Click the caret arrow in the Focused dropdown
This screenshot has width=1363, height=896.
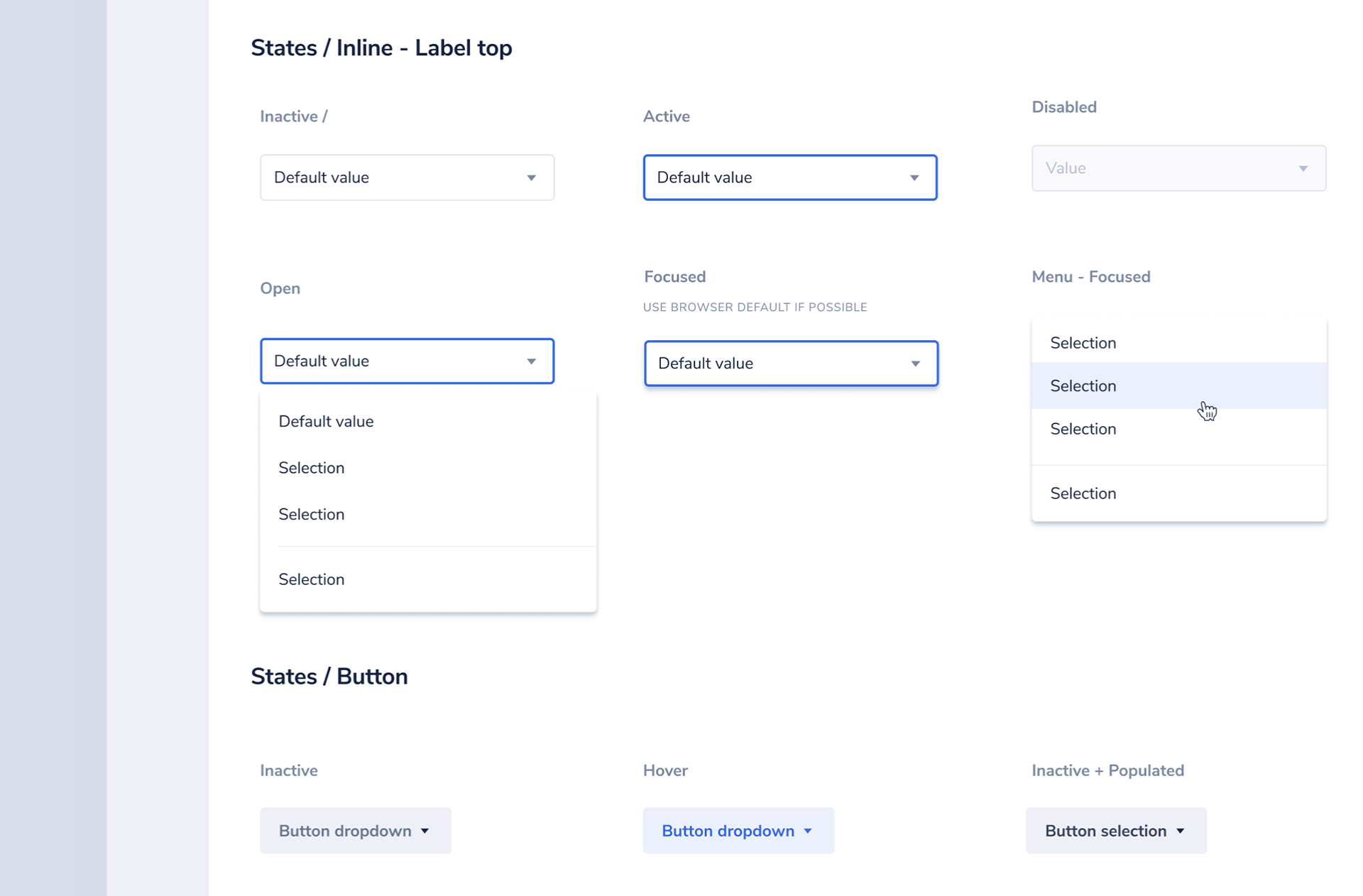[x=915, y=364]
